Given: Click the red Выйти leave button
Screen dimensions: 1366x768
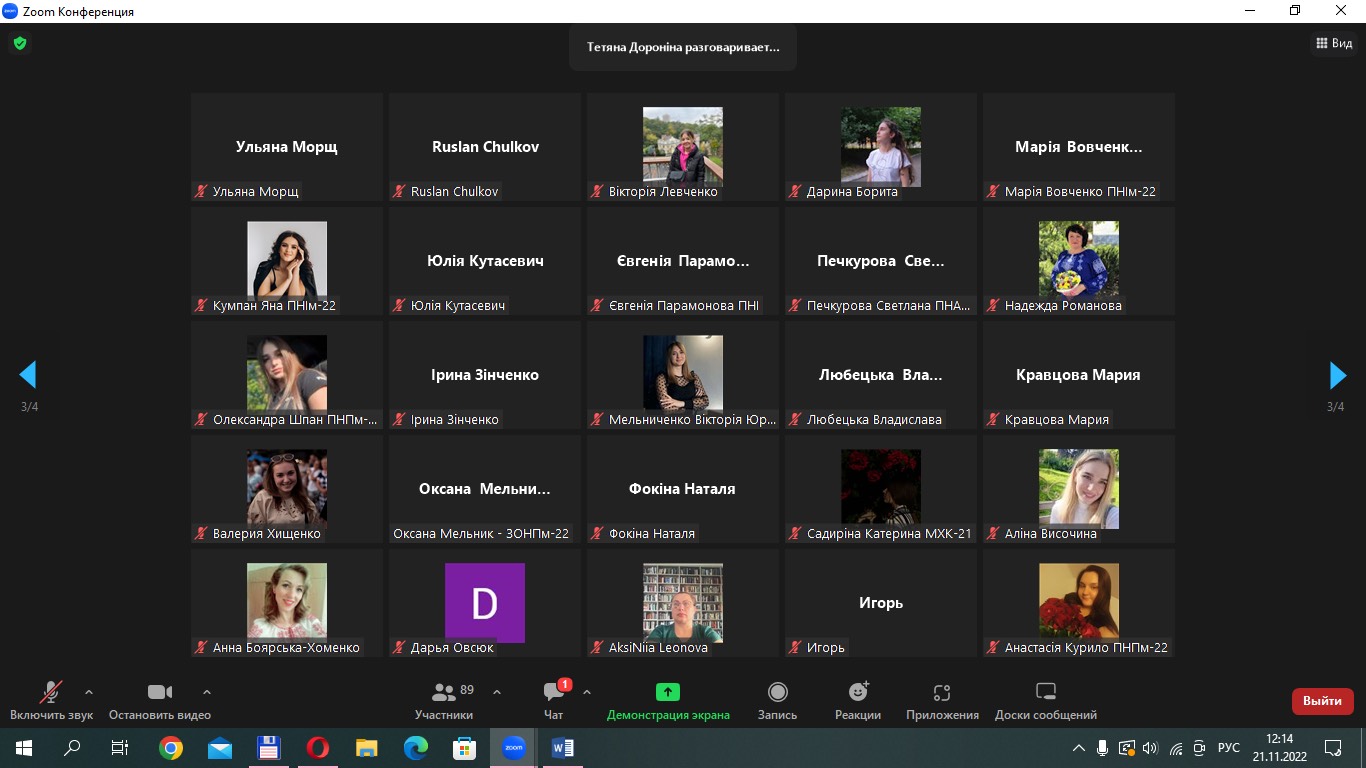Looking at the screenshot, I should coord(1322,701).
